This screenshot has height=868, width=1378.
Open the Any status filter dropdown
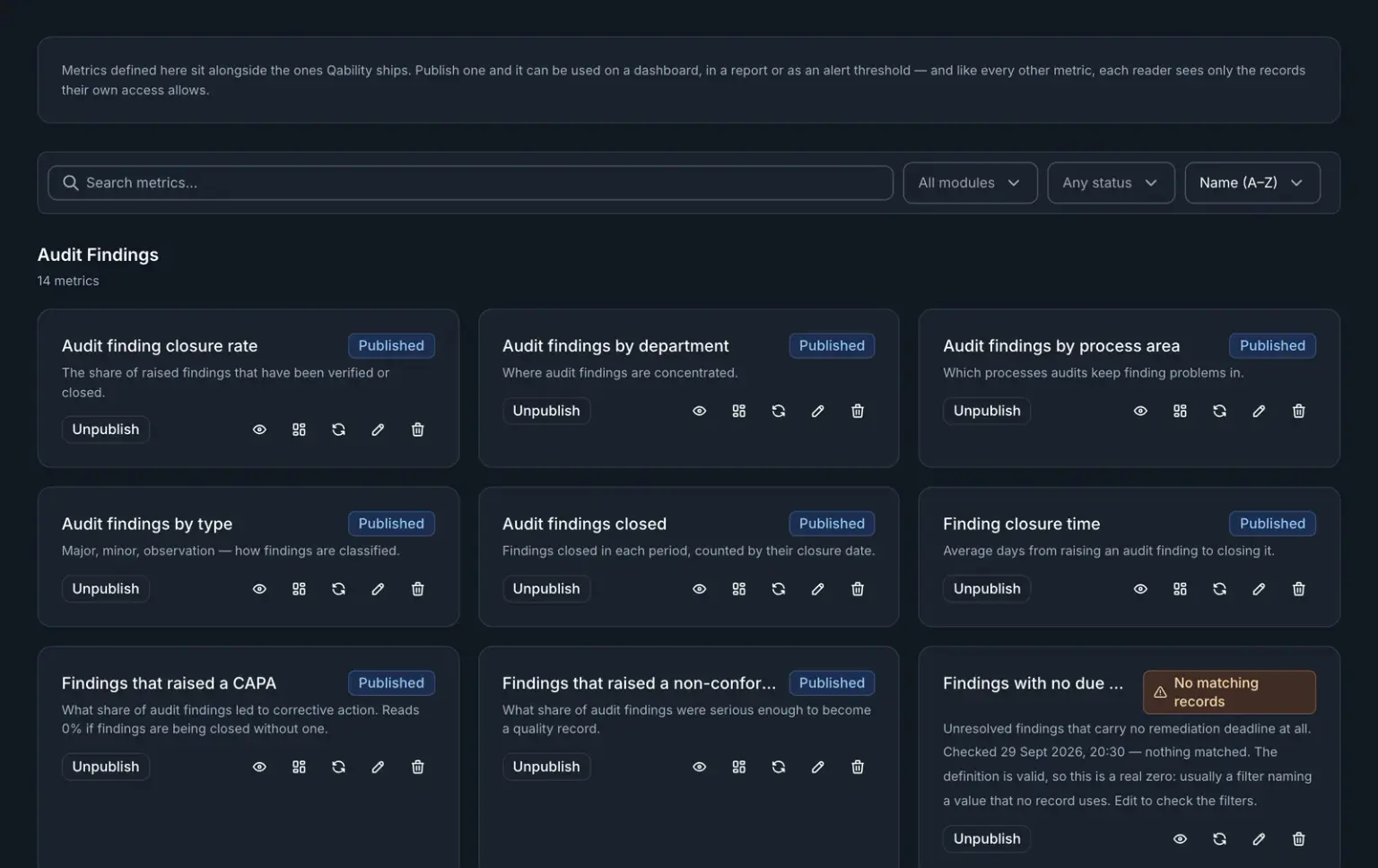1111,183
